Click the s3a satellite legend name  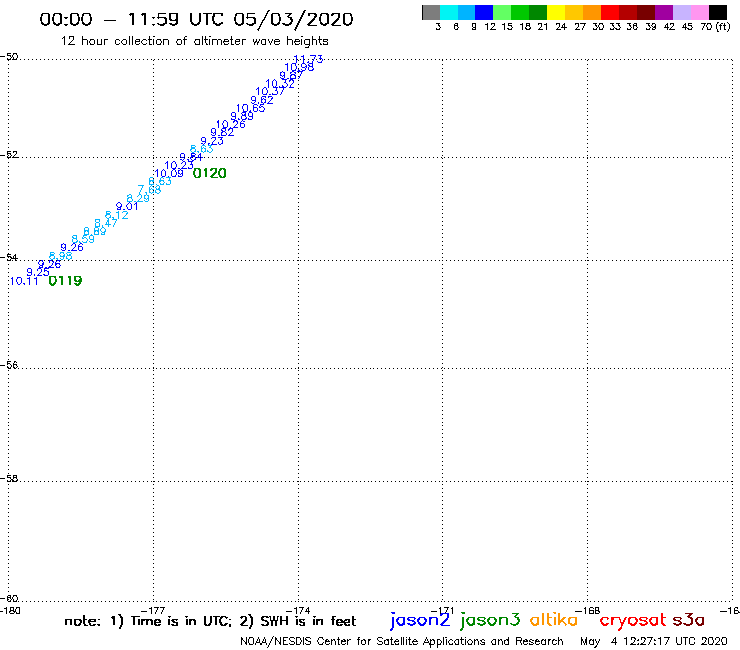point(689,620)
